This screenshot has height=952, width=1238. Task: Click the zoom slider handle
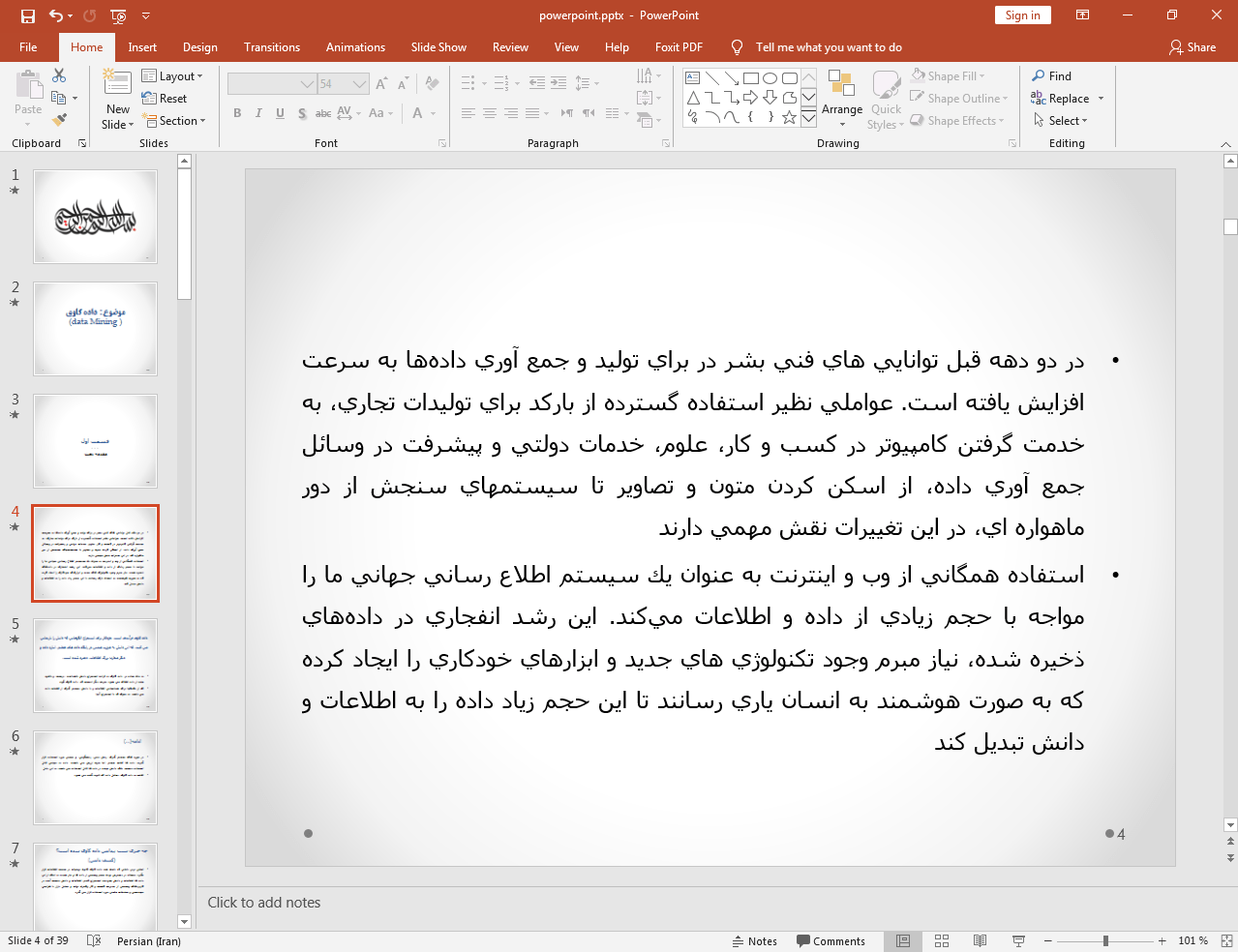1105,940
